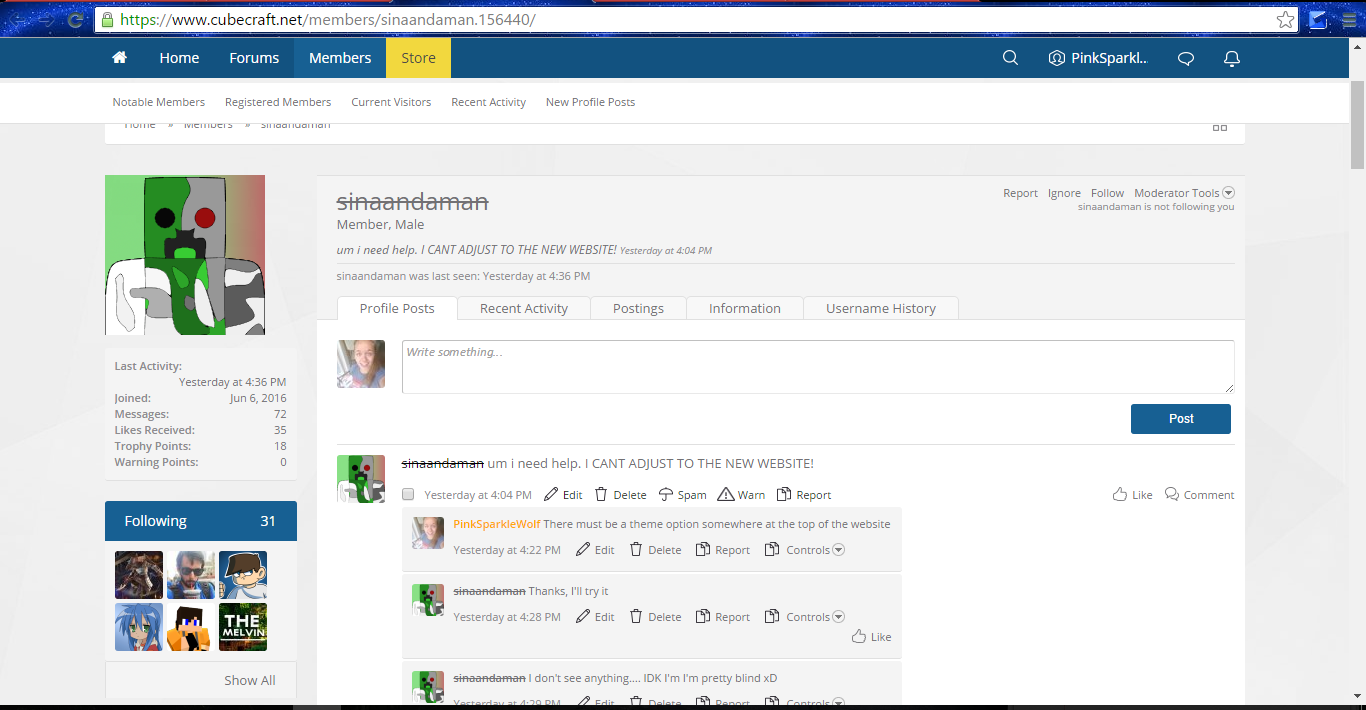Follow sinaandaman
Viewport: 1366px width, 710px height.
coord(1107,193)
